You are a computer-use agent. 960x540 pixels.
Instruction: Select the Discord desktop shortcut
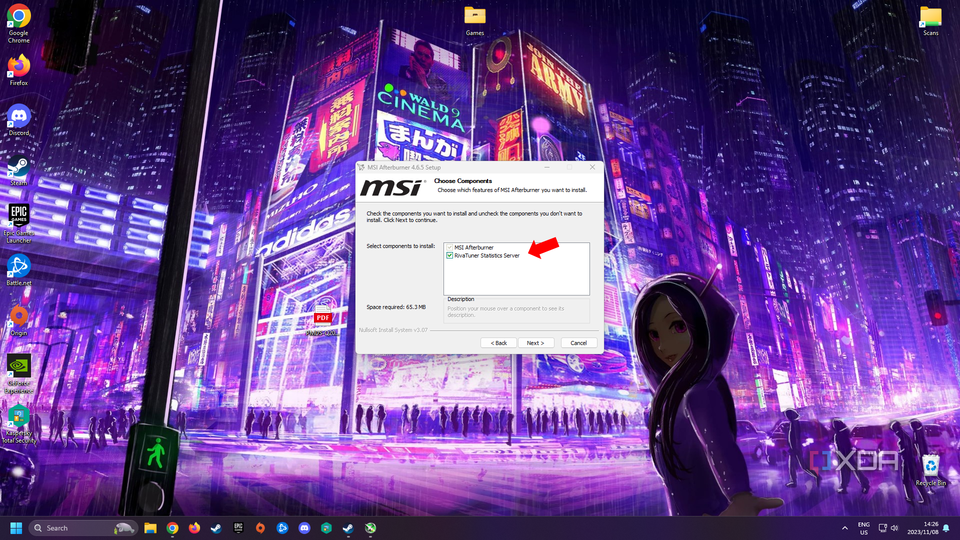(18, 120)
